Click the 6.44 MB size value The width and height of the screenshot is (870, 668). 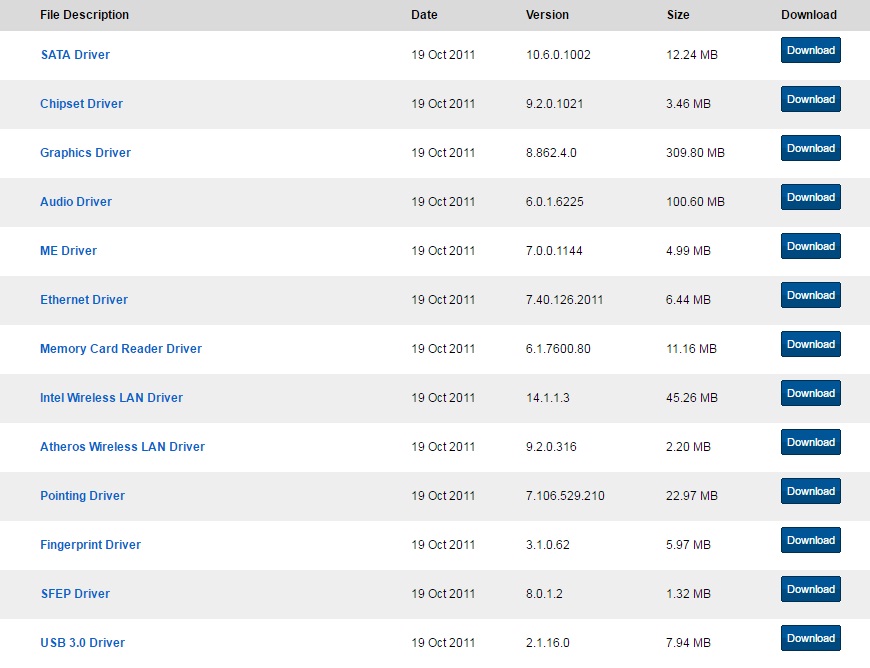tap(689, 300)
